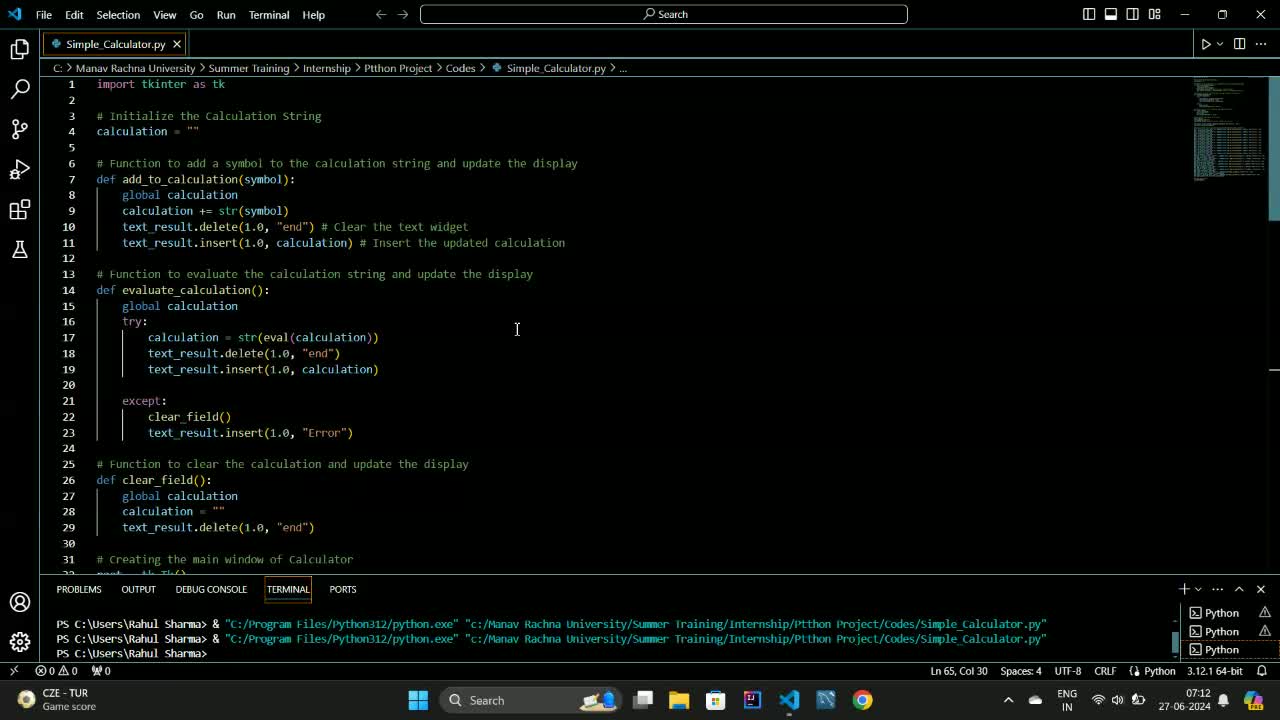This screenshot has width=1280, height=720.
Task: Open the Search view in activity bar
Action: pyautogui.click(x=20, y=89)
